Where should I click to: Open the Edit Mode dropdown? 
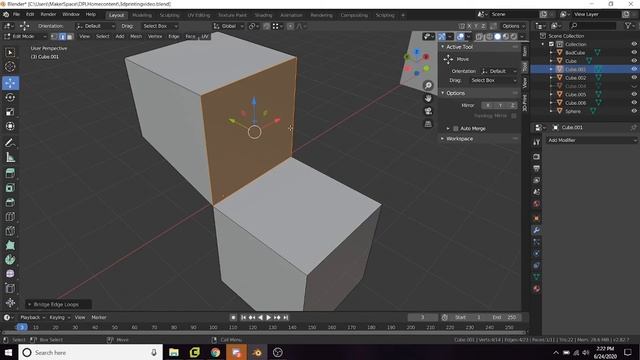point(25,36)
